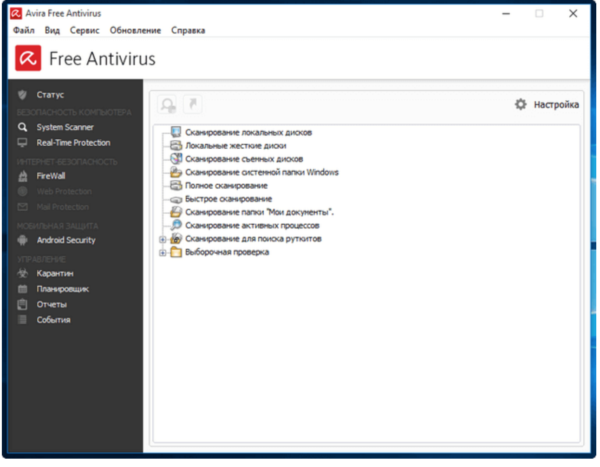Click the envelope icon beside Mail Protection

point(23,207)
